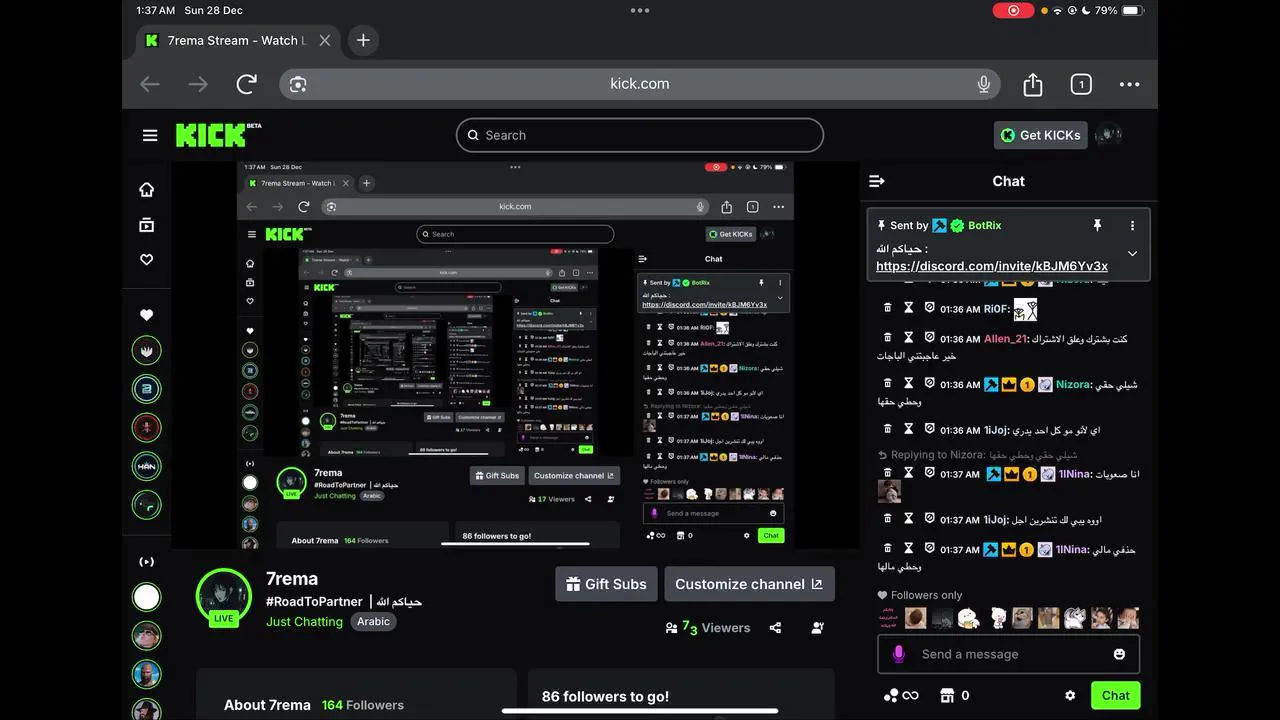Click the Replying to Nizora line
1280x720 pixels.
977,455
